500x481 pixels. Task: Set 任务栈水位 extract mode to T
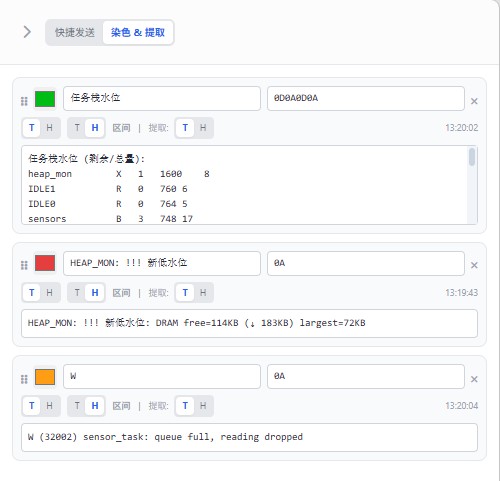(x=185, y=128)
